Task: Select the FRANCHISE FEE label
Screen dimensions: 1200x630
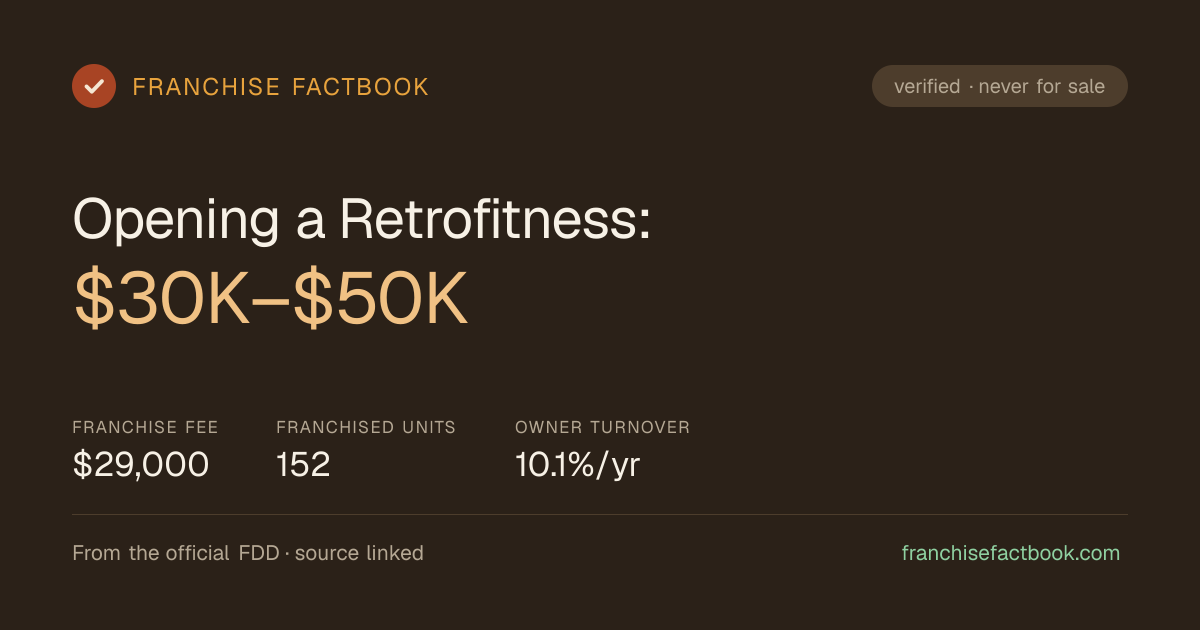Action: [145, 427]
